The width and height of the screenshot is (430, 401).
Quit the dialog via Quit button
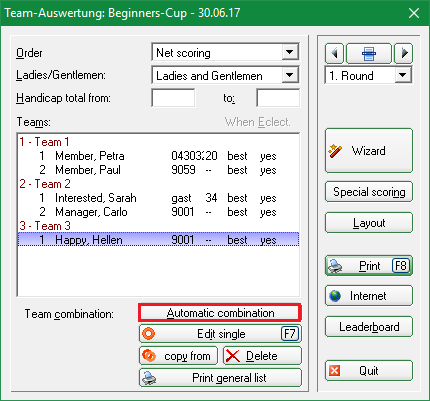(369, 371)
